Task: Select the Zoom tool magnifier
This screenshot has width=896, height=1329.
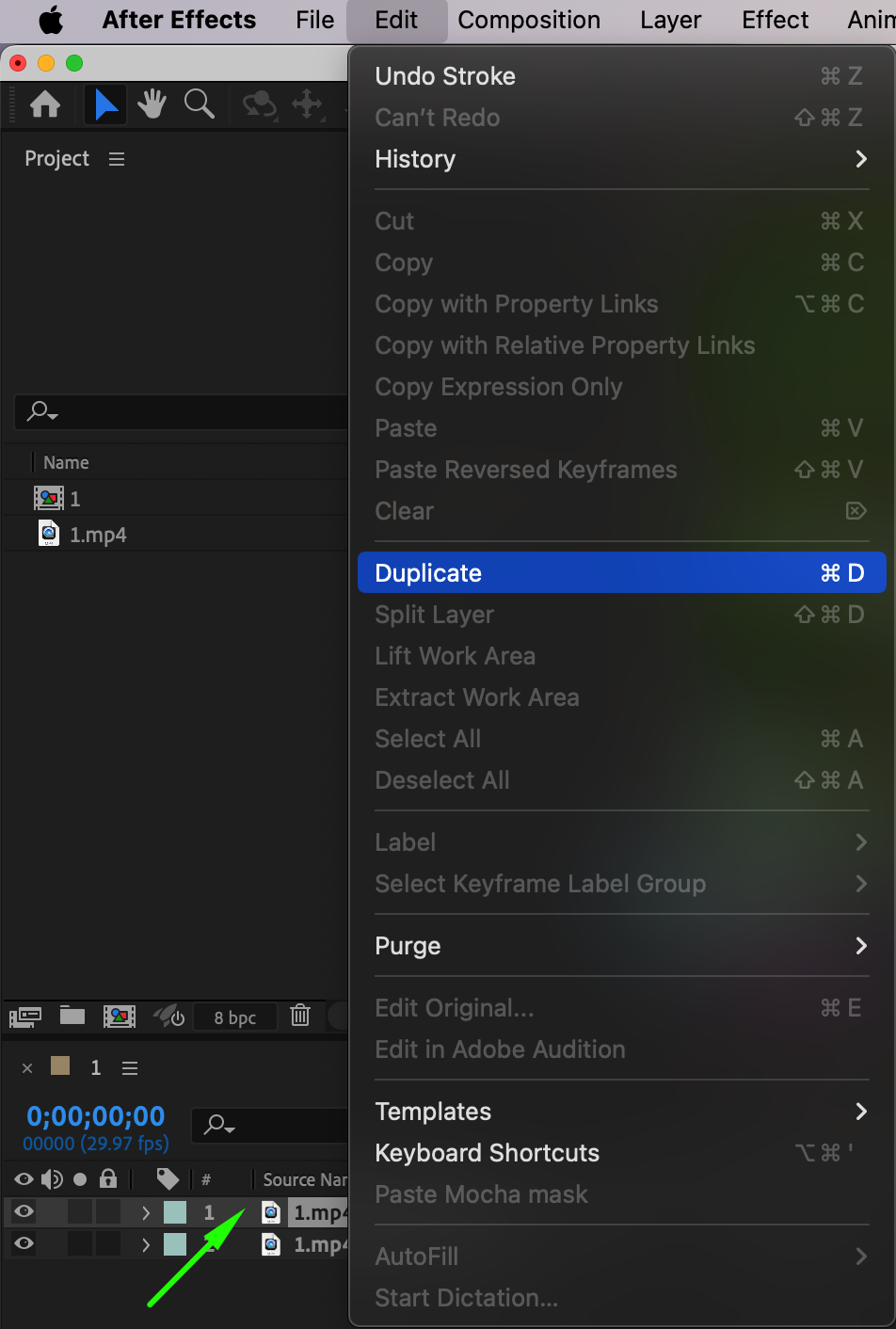Action: (199, 104)
